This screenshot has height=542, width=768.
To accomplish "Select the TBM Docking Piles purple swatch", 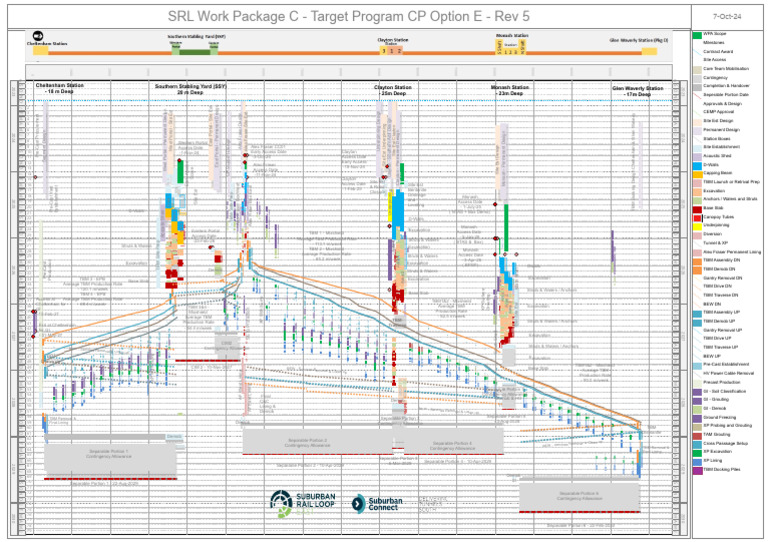I will pos(697,470).
